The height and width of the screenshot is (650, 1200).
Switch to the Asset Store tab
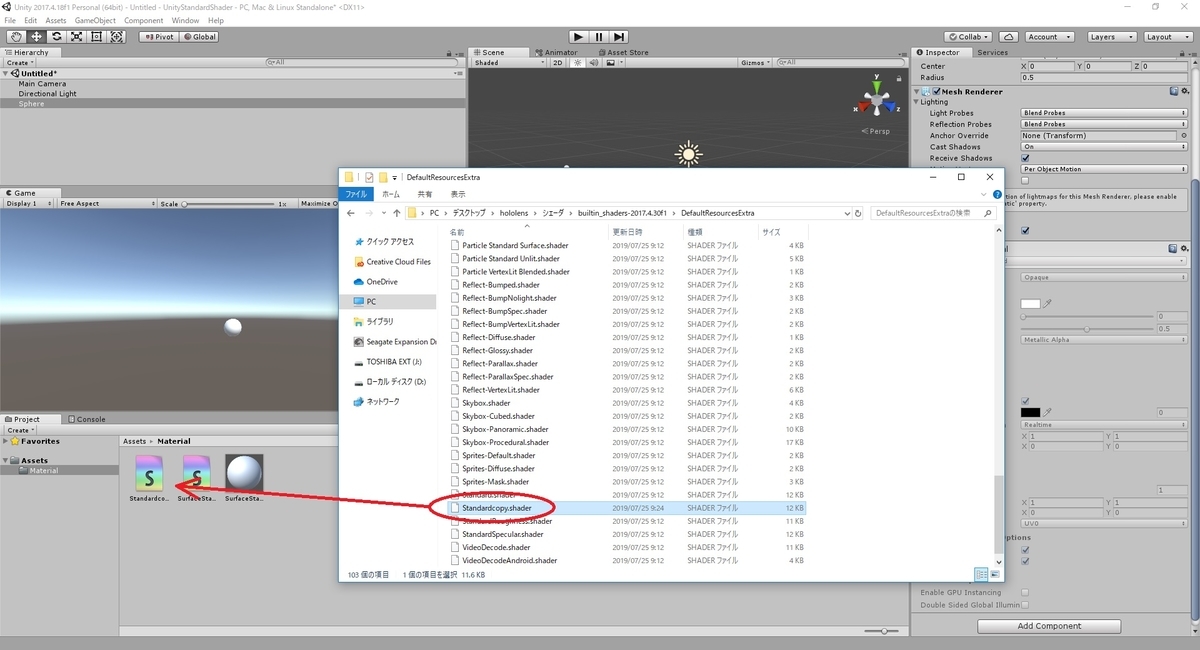point(622,52)
